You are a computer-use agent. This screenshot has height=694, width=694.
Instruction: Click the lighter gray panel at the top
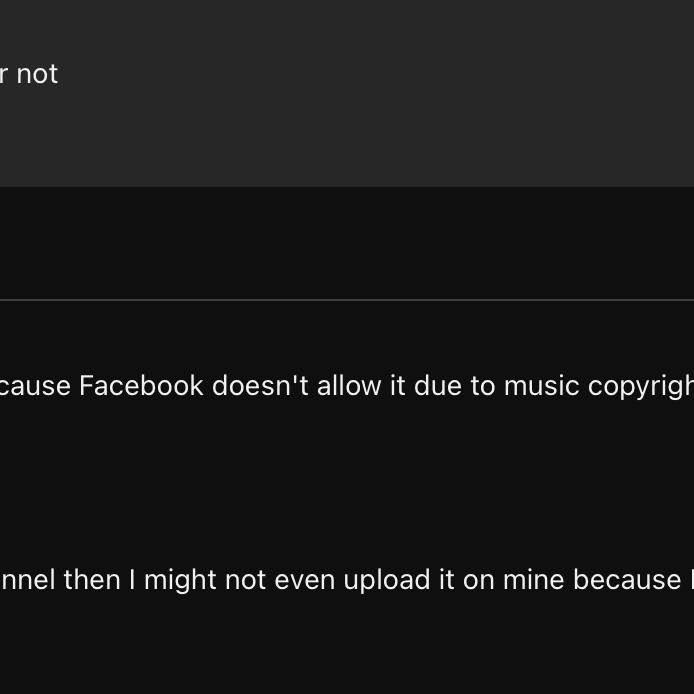click(347, 130)
